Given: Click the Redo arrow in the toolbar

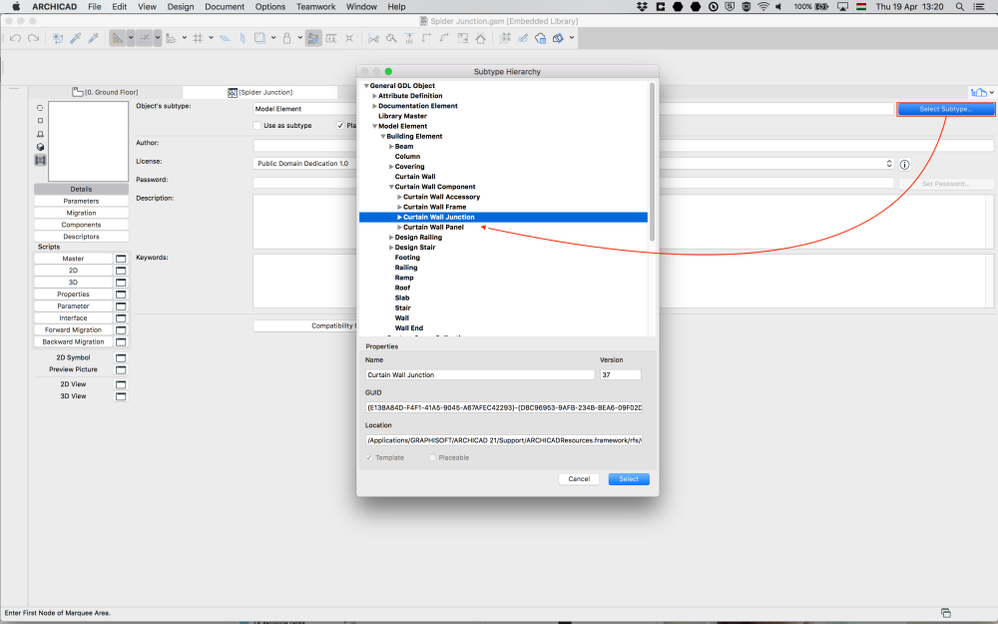Looking at the screenshot, I should tap(33, 38).
